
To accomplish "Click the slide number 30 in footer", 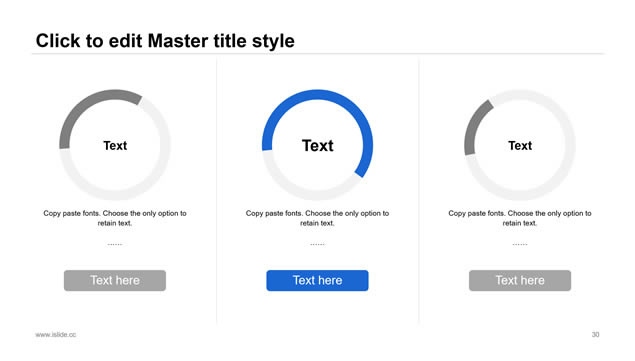I will [x=595, y=335].
